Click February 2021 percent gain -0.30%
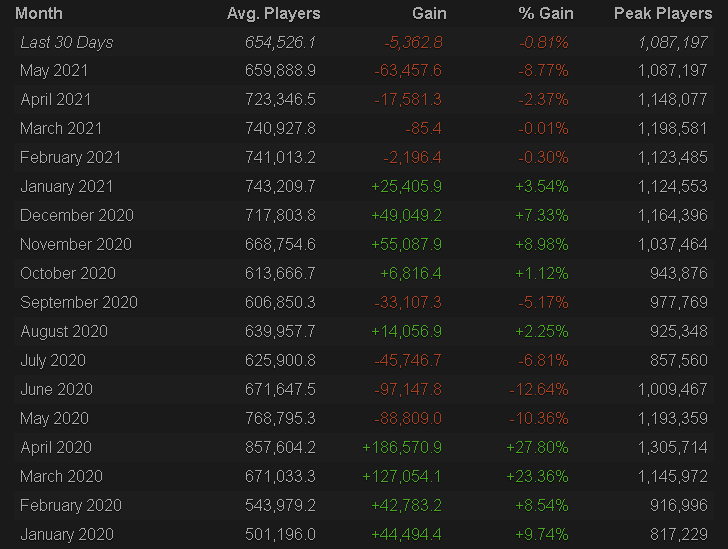Screen dimensions: 728x549 pos(543,157)
